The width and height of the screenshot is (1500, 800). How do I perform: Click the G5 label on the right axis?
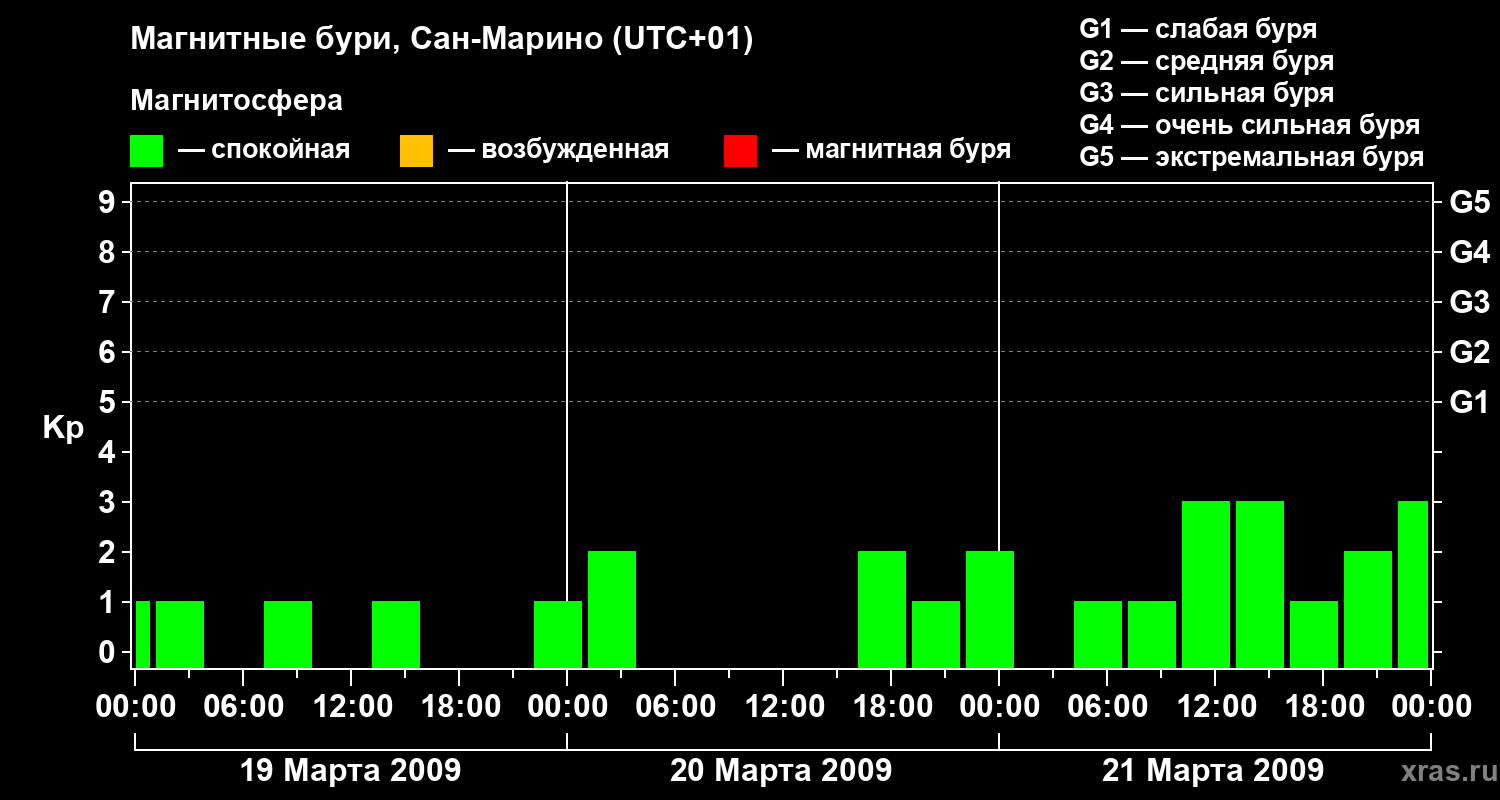tap(1469, 202)
